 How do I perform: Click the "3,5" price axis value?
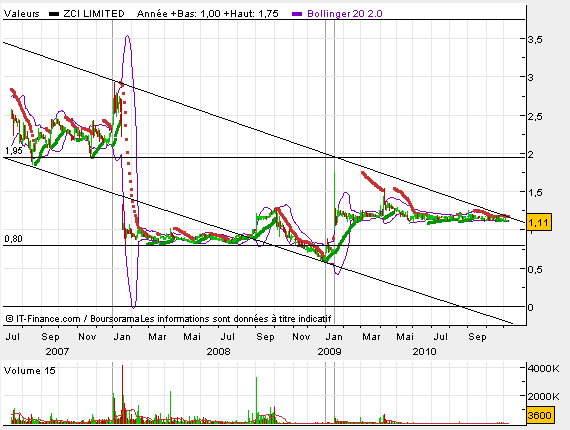(x=535, y=39)
